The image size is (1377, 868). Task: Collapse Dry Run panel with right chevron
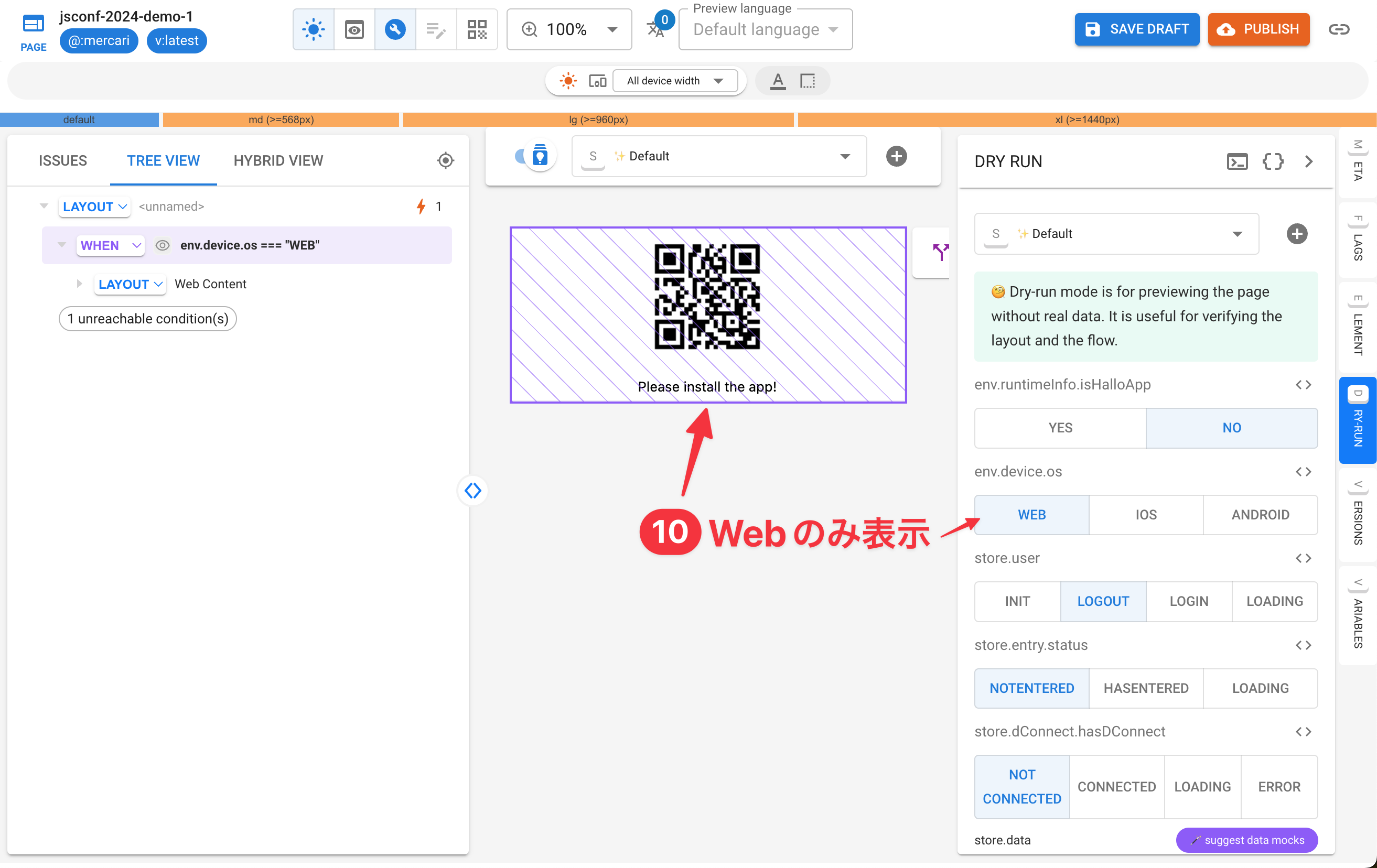1308,162
